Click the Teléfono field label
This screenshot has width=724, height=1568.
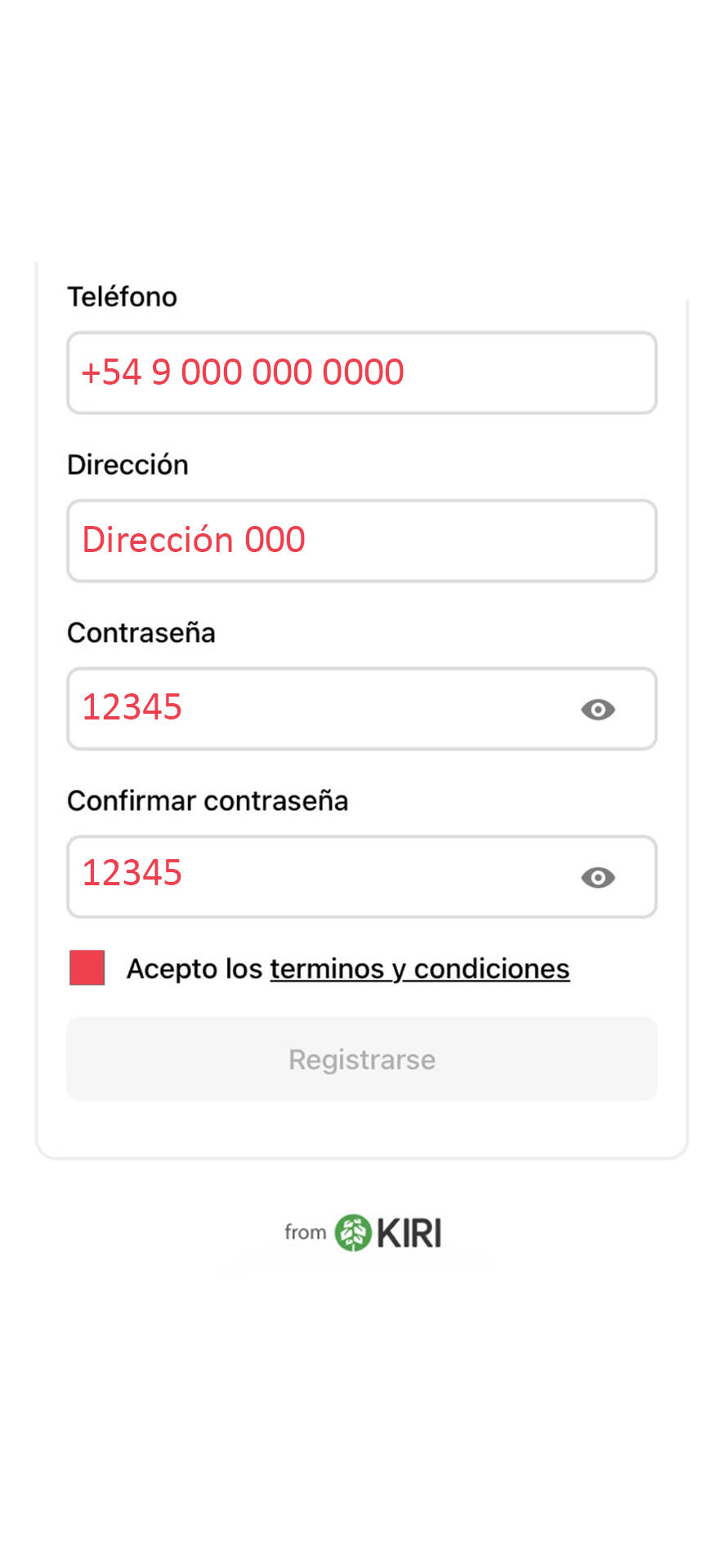pyautogui.click(x=122, y=296)
